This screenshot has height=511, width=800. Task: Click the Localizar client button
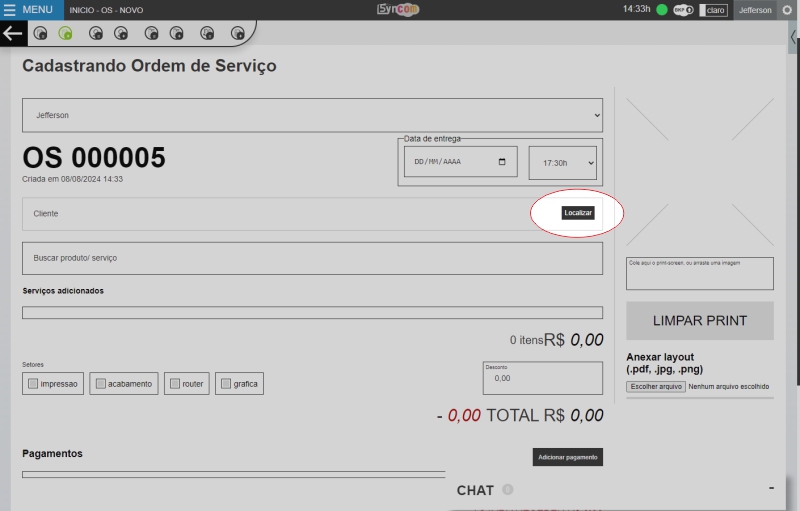pyautogui.click(x=578, y=213)
